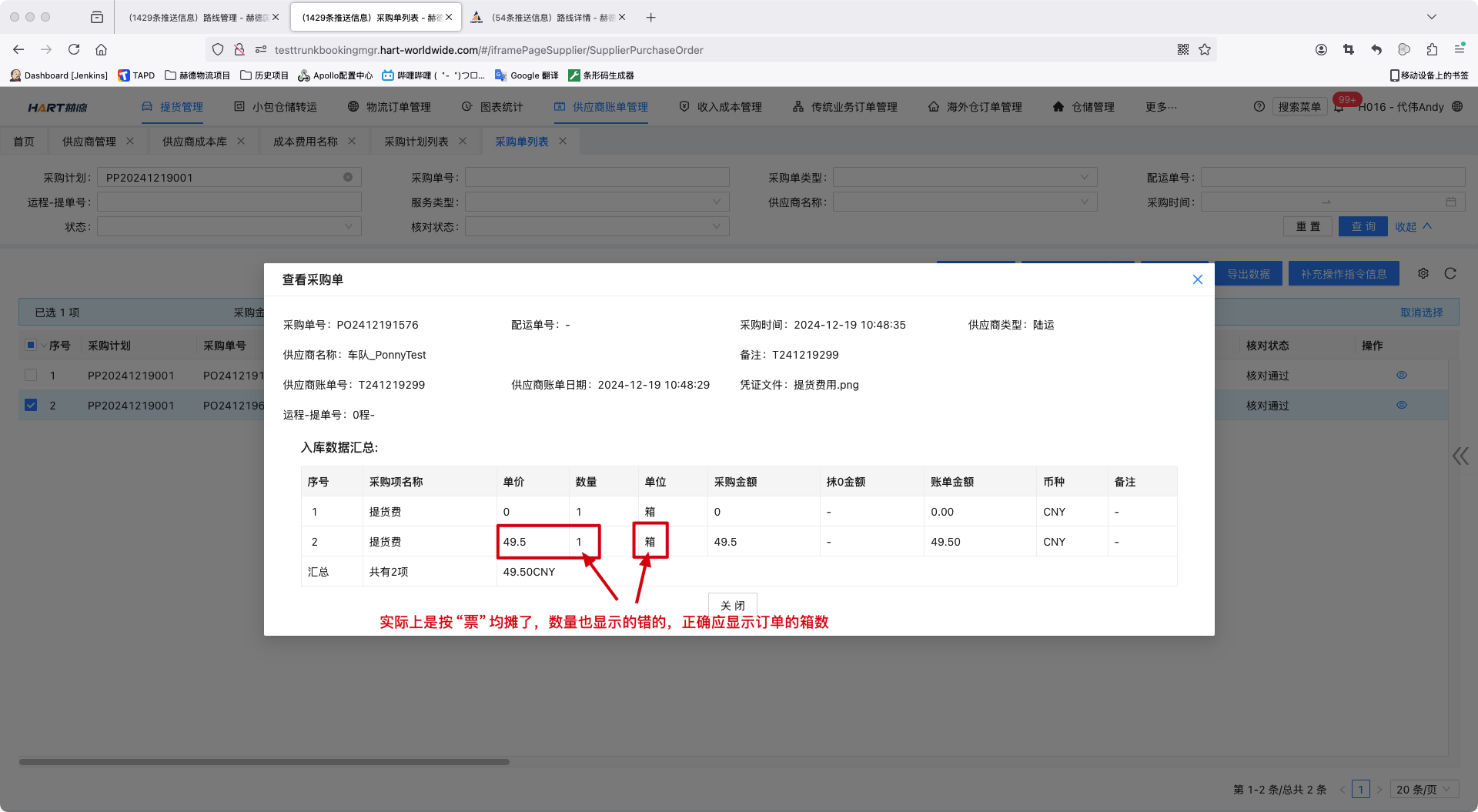Click eye icon for second purchase row
The image size is (1478, 812).
[x=1401, y=405]
